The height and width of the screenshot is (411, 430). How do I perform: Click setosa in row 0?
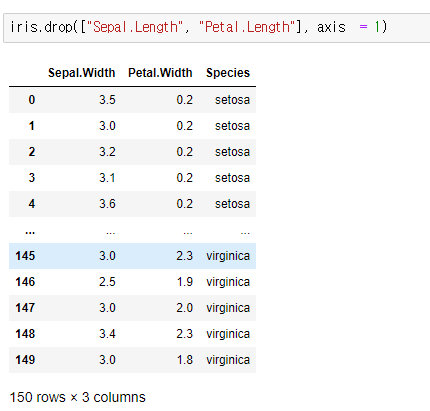coord(232,100)
